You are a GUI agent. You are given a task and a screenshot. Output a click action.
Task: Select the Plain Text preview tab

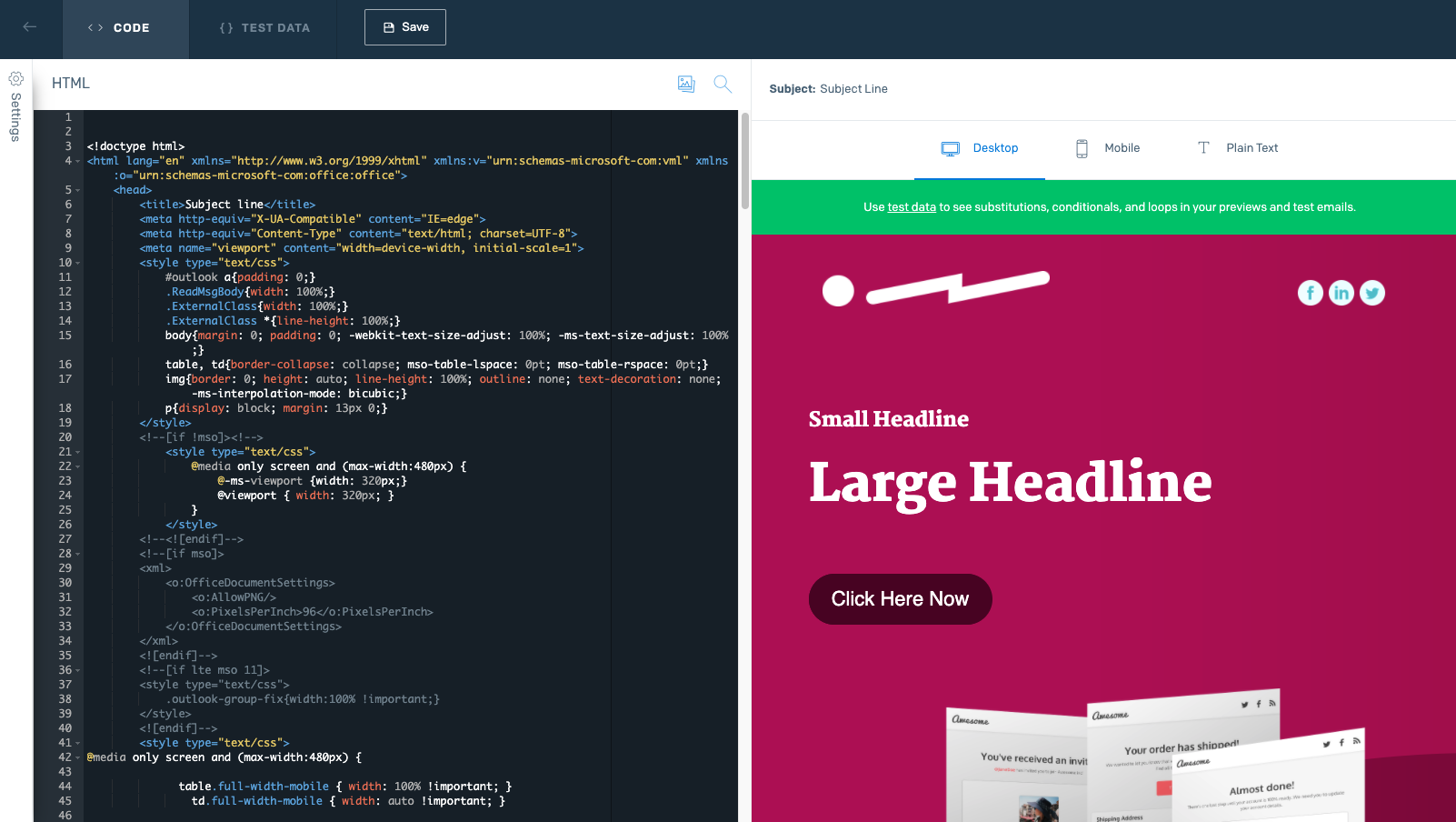click(1238, 148)
